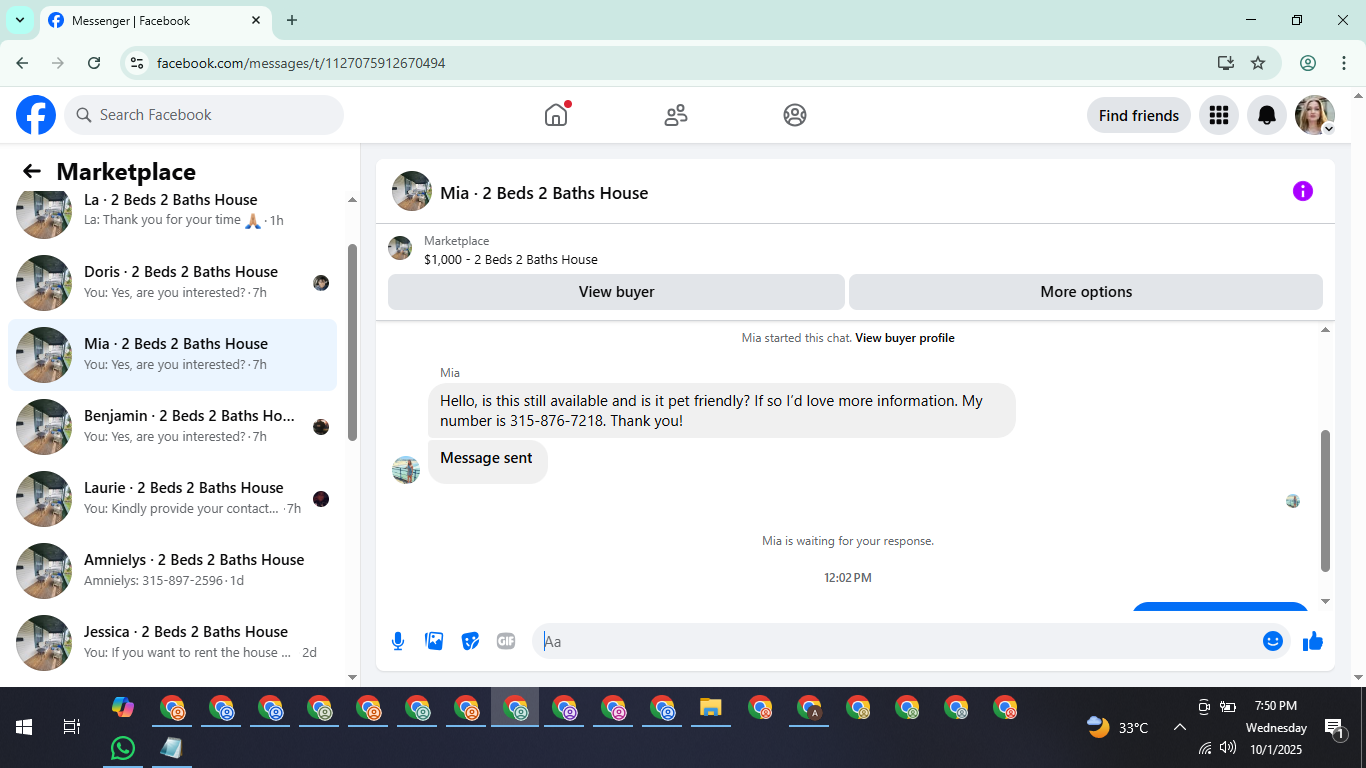Record a voice clip with the microphone icon
The width and height of the screenshot is (1366, 768).
398,641
